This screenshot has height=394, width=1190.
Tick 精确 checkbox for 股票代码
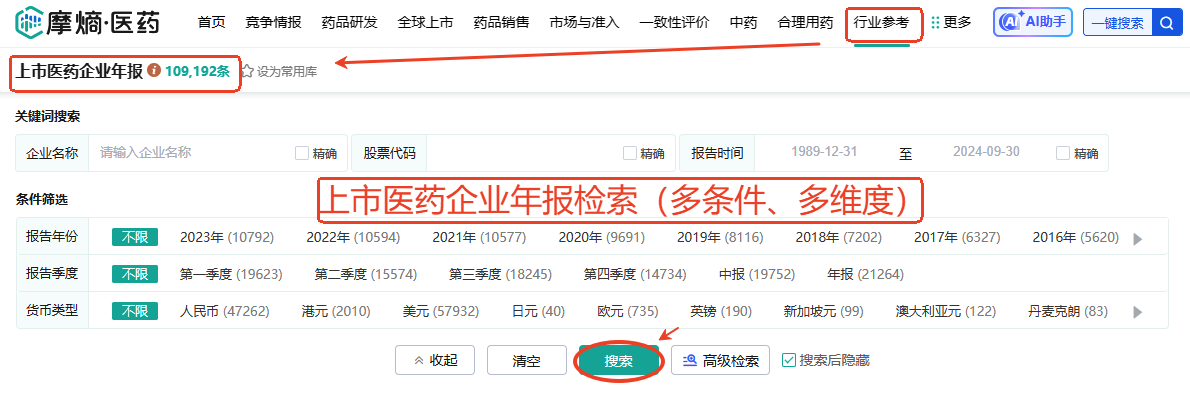pos(630,153)
